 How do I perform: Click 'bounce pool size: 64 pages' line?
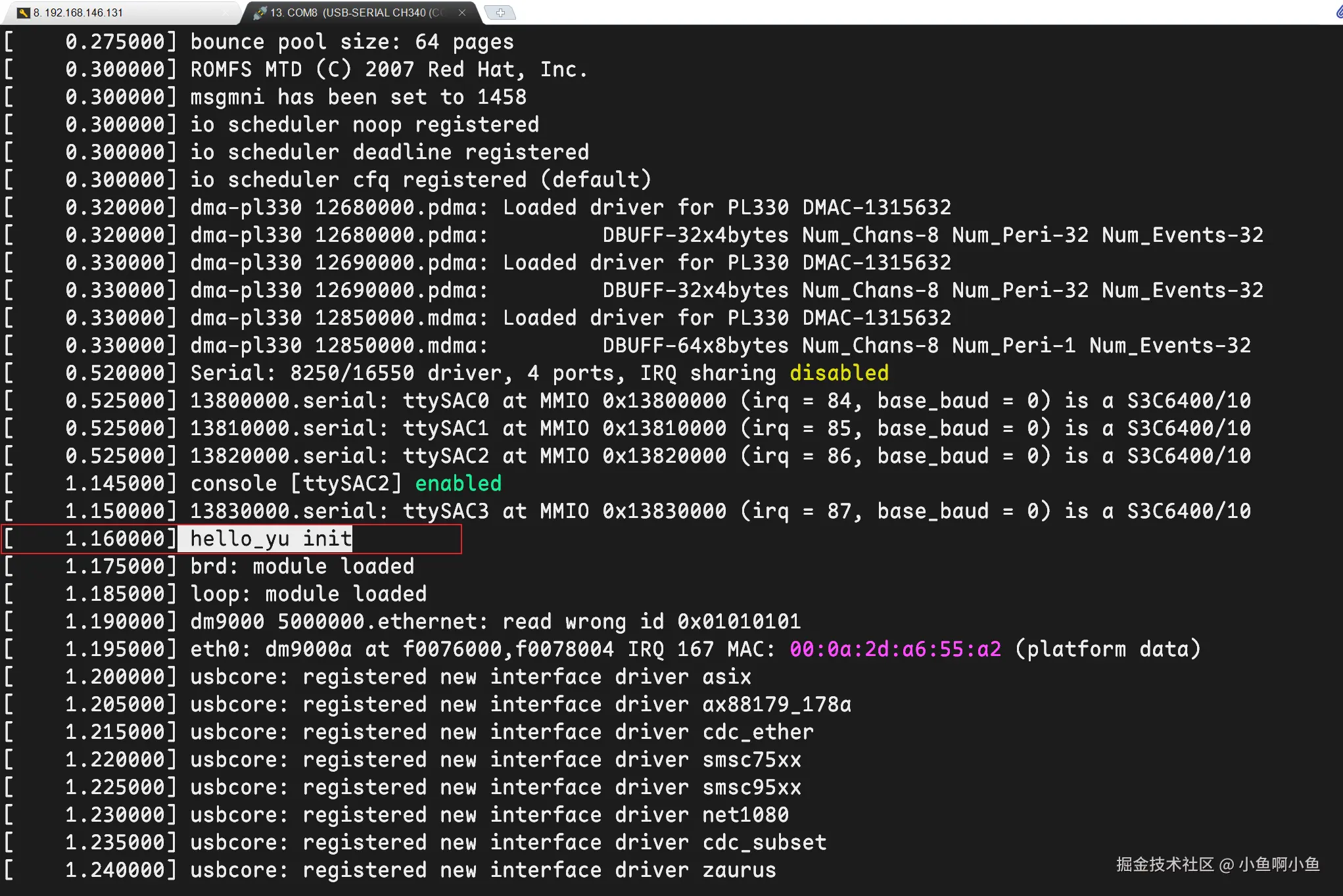(x=352, y=42)
